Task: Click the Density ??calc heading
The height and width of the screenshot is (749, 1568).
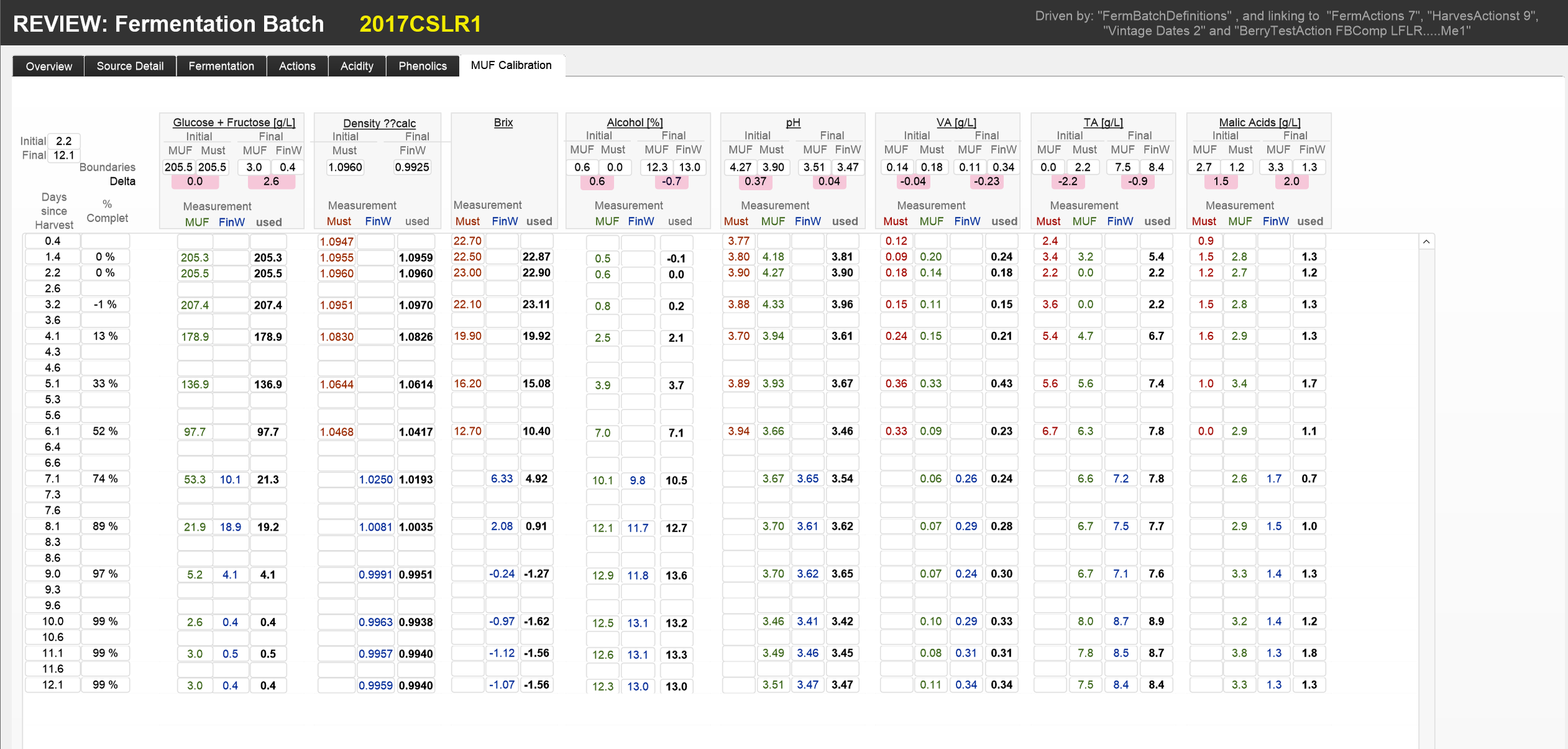Action: point(379,124)
